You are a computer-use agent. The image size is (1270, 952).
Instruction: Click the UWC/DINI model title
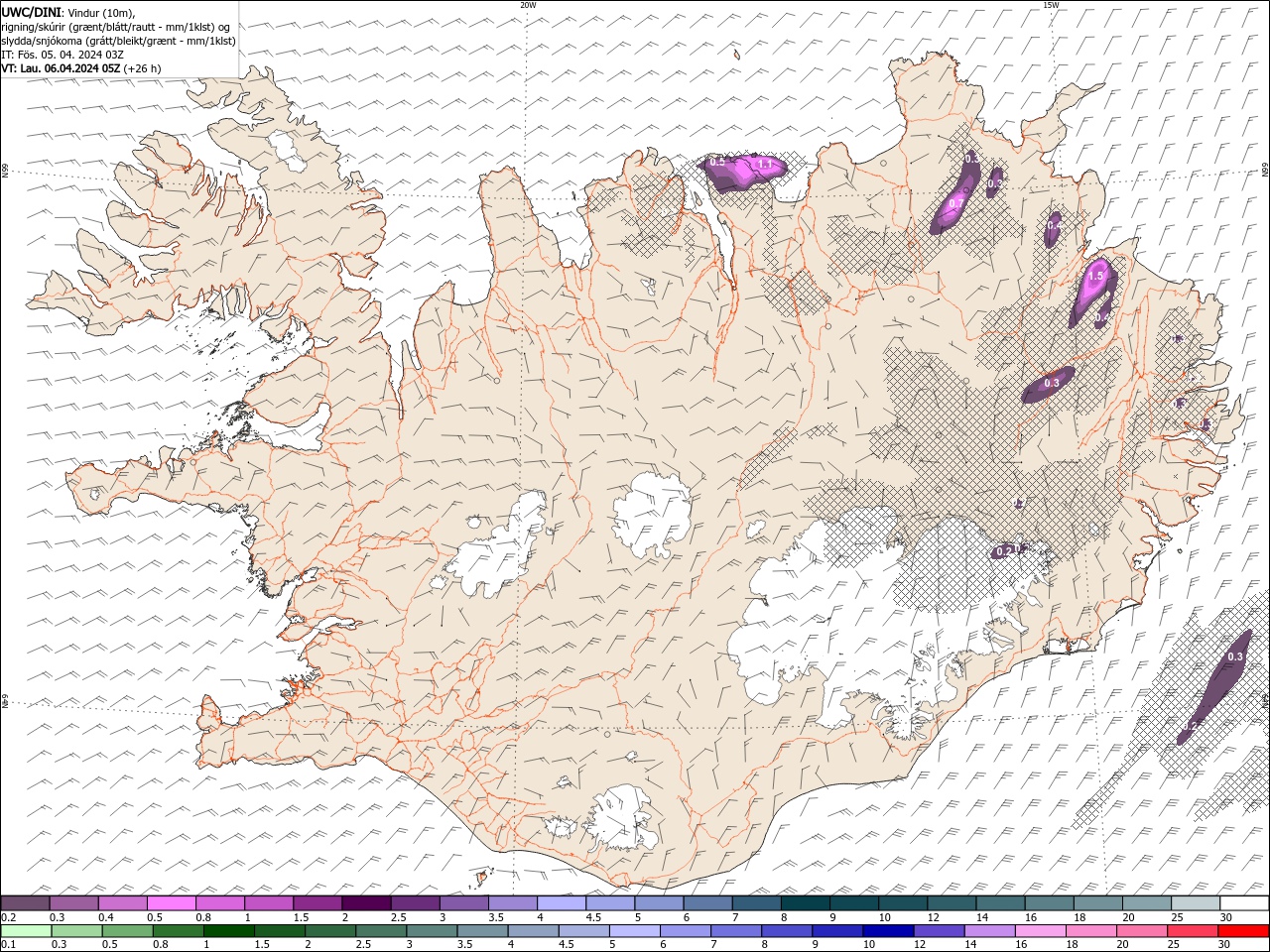[x=30, y=11]
